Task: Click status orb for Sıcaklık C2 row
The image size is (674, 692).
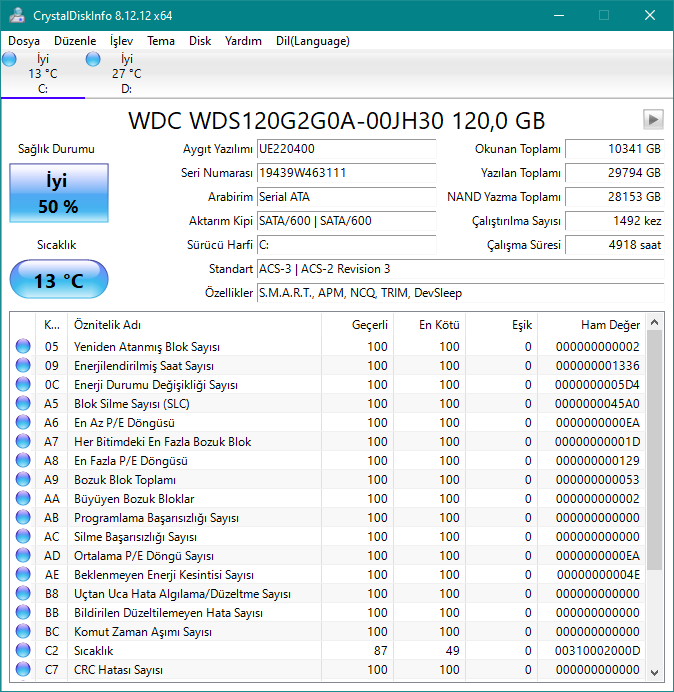Action: click(x=23, y=650)
